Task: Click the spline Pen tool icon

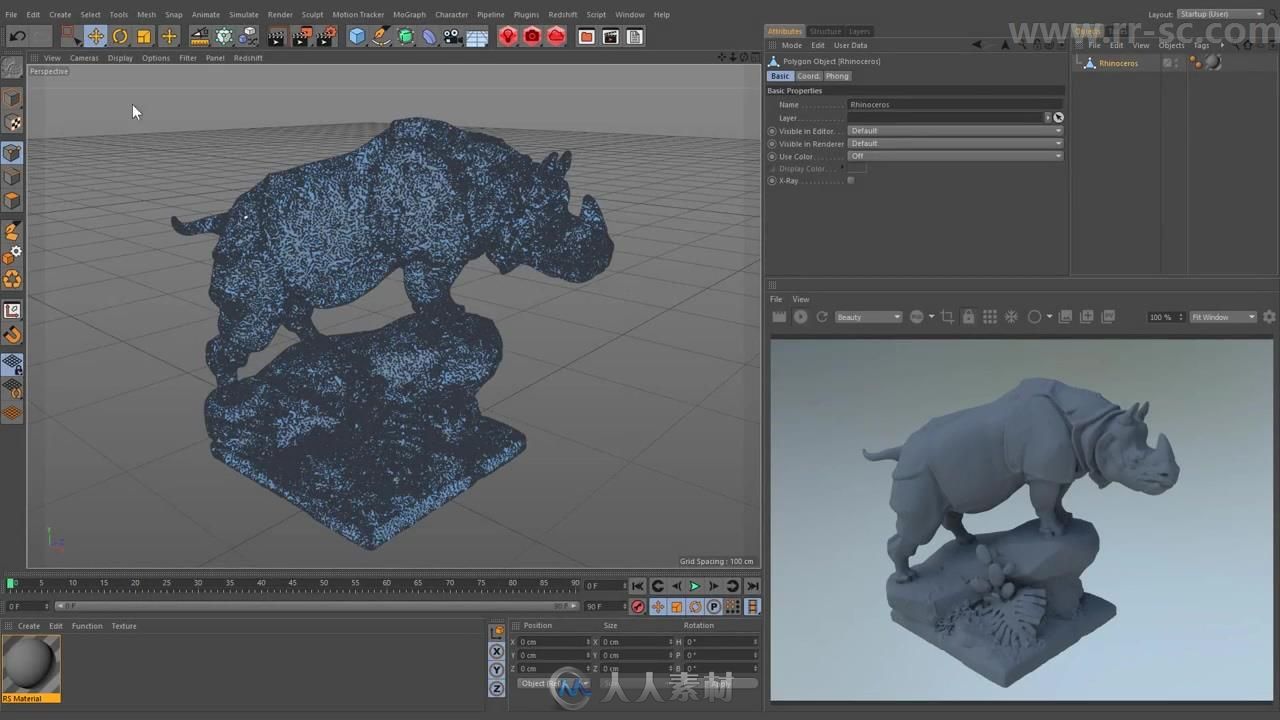Action: tap(381, 37)
